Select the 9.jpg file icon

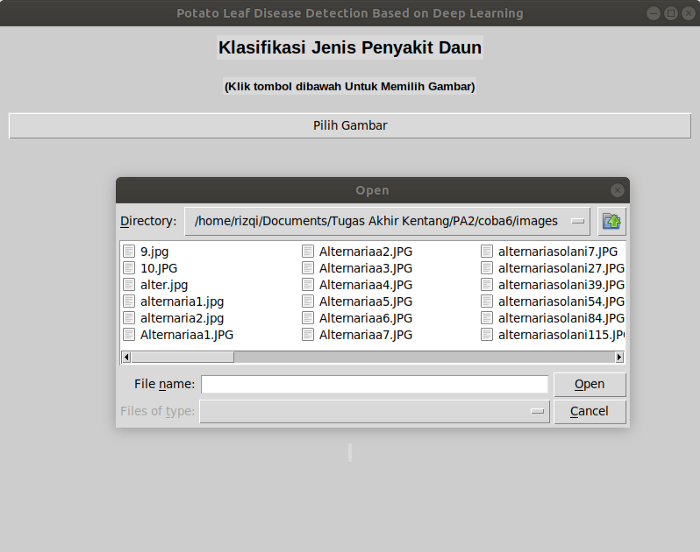click(x=129, y=252)
